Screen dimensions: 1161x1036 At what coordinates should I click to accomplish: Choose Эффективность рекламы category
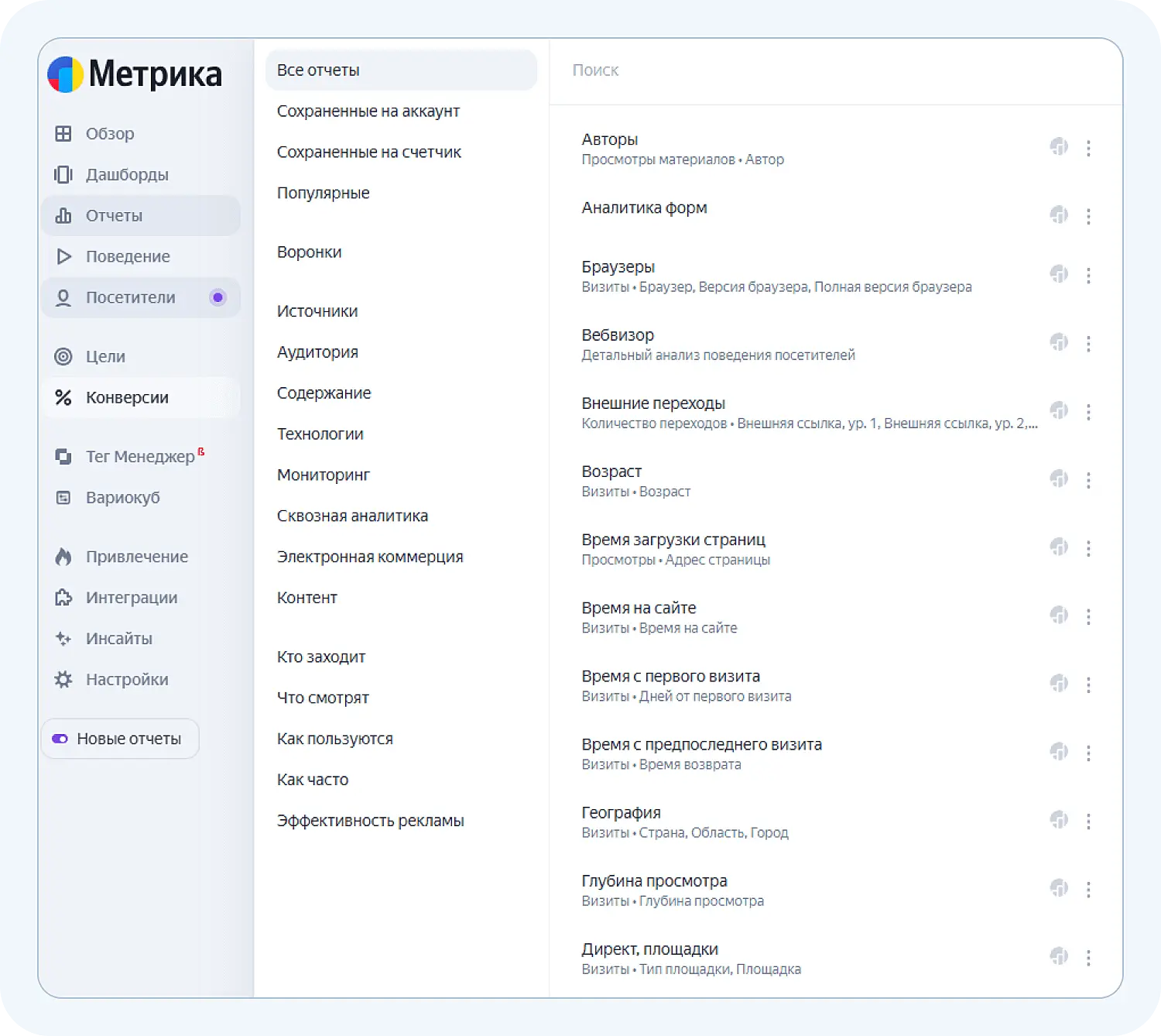(x=371, y=821)
